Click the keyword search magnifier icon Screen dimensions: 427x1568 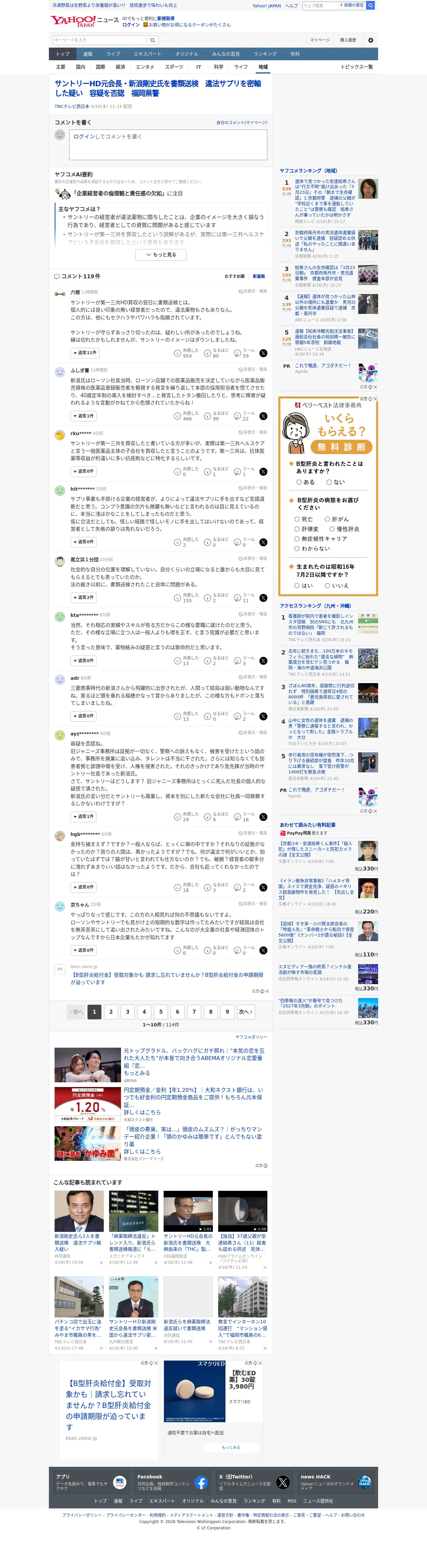point(153,40)
